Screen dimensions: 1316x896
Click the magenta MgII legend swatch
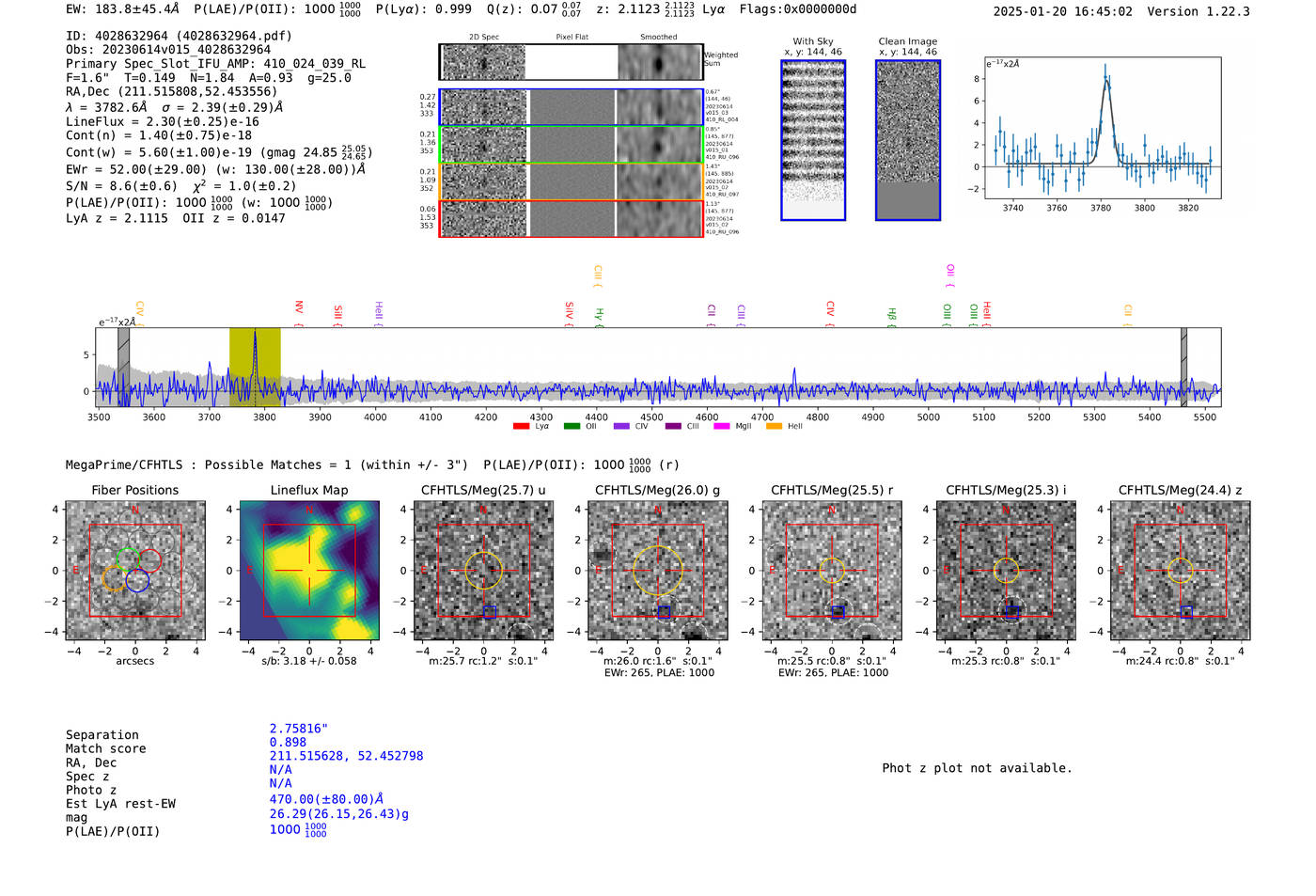tap(722, 426)
